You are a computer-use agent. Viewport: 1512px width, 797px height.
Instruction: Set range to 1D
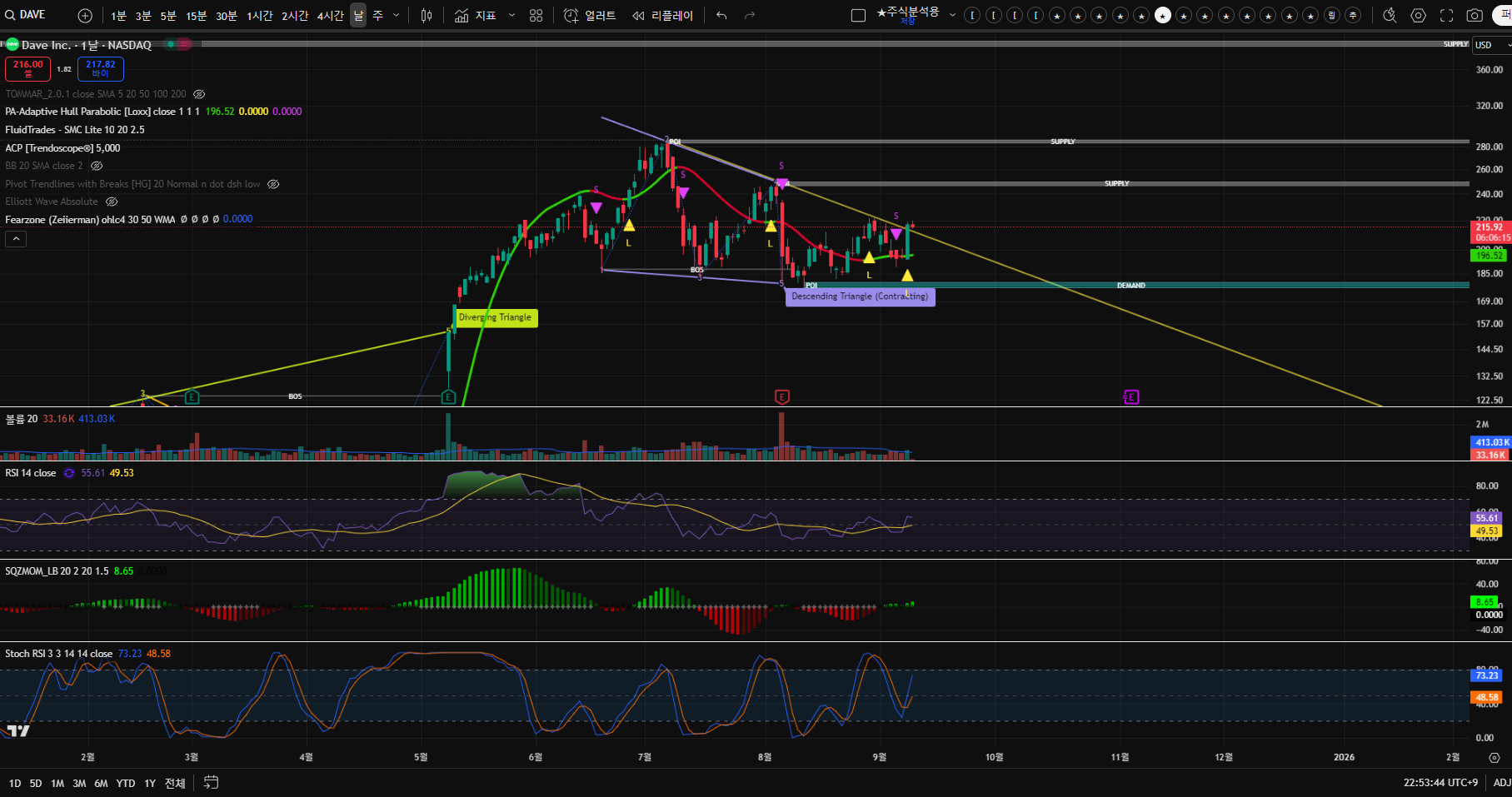pyautogui.click(x=15, y=783)
